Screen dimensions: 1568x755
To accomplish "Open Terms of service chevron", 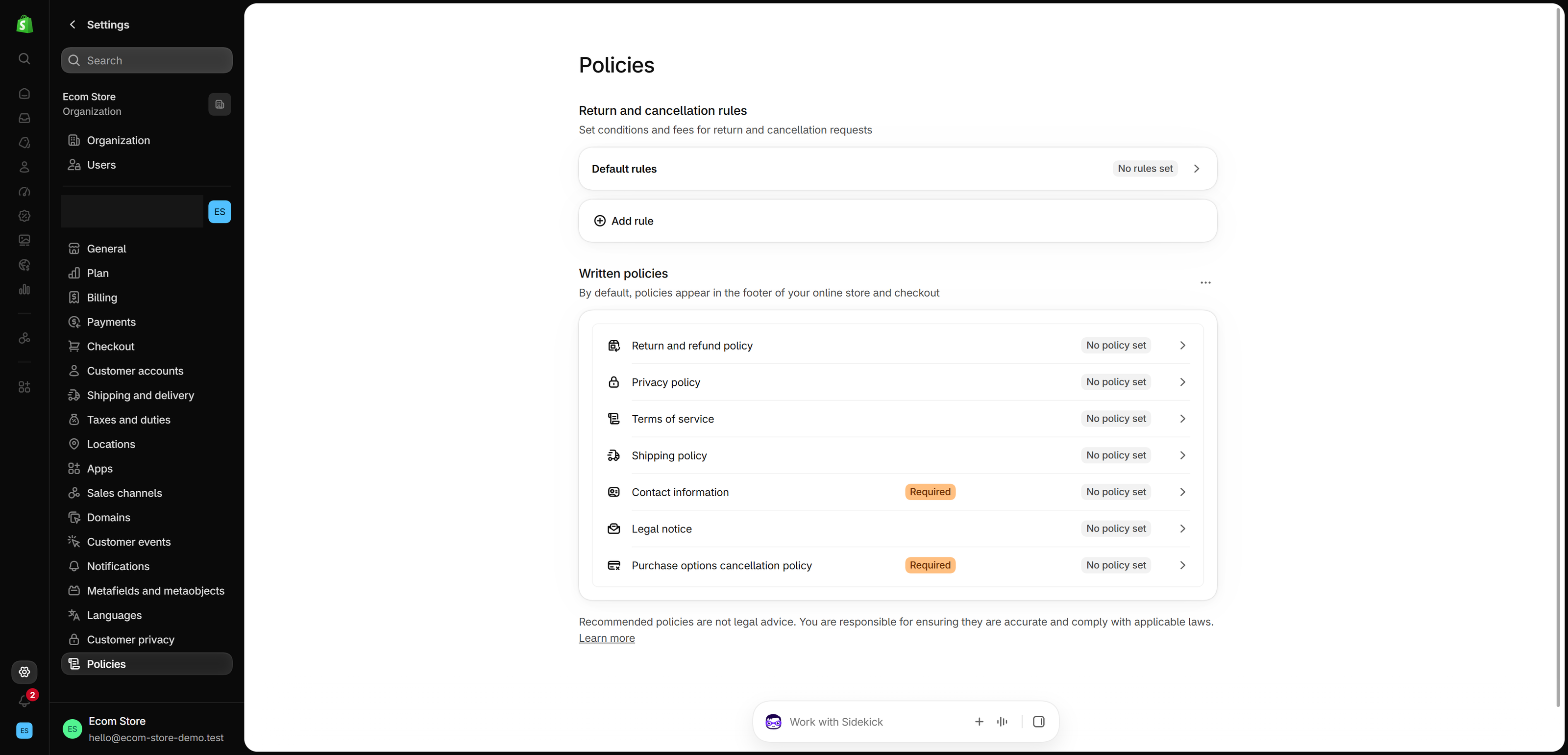I will (x=1182, y=418).
